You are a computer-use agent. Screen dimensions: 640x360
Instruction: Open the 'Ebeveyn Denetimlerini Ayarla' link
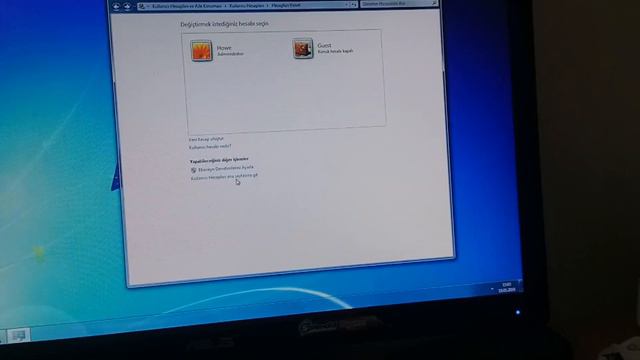click(226, 168)
